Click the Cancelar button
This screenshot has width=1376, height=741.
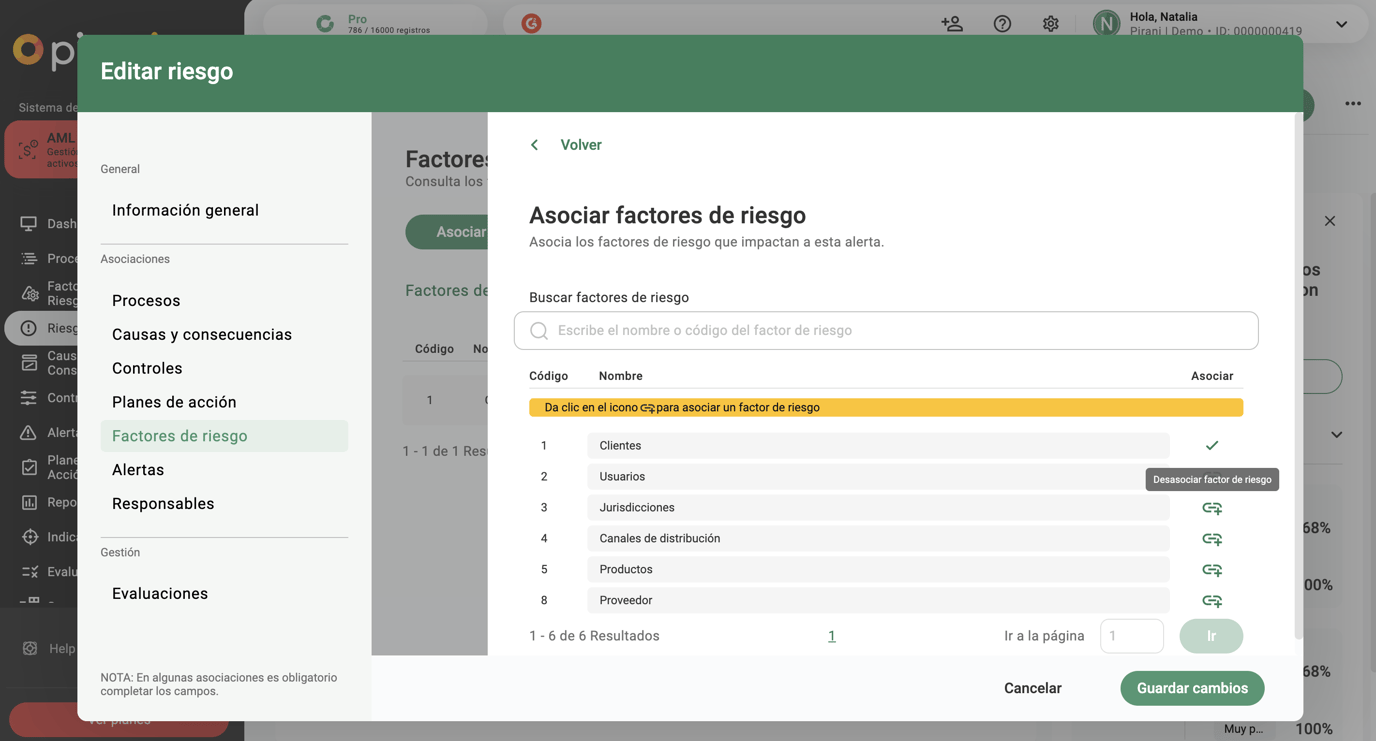(1033, 688)
